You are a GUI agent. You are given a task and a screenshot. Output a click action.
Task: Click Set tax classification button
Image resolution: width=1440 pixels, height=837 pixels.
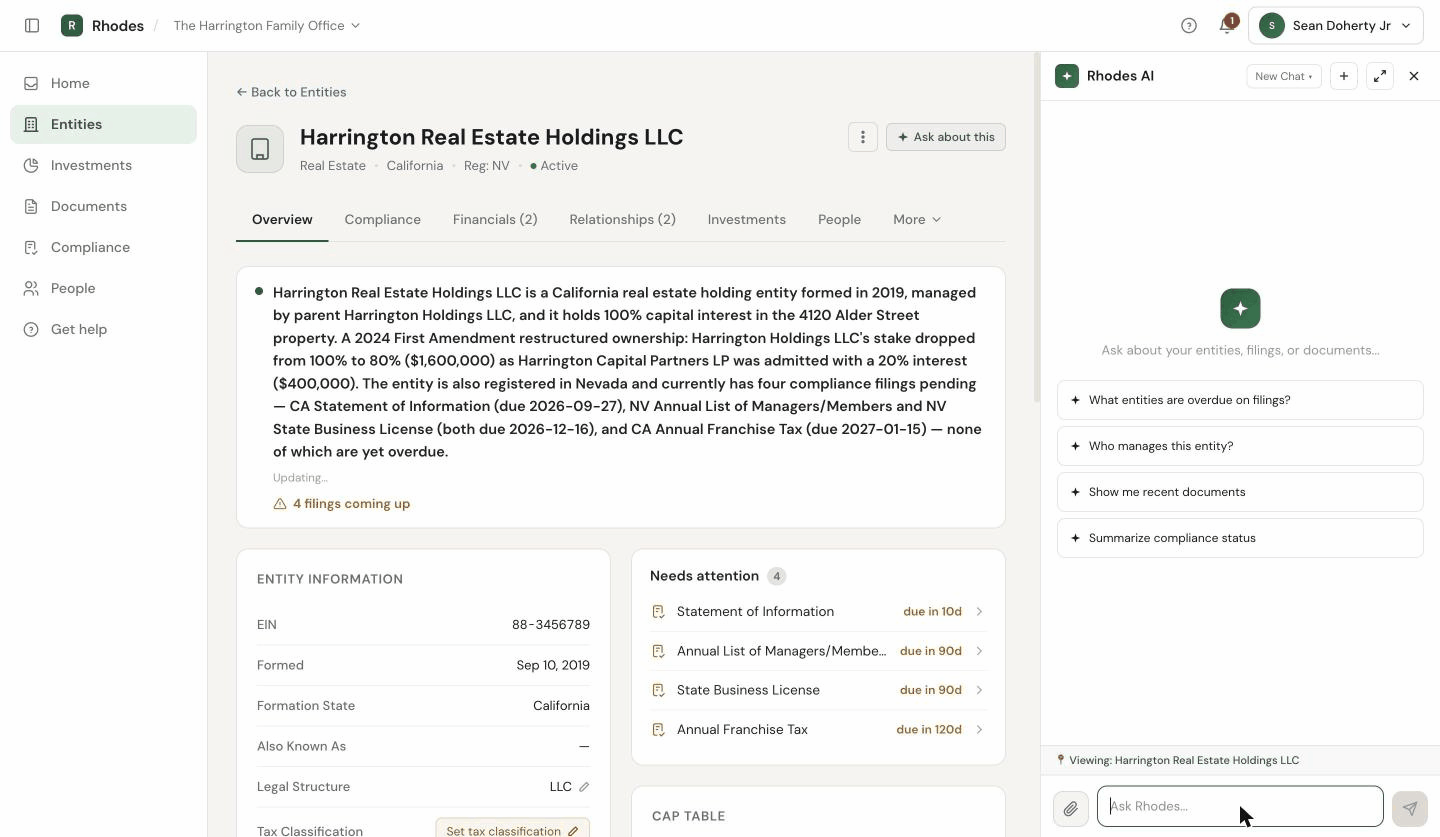pyautogui.click(x=512, y=831)
